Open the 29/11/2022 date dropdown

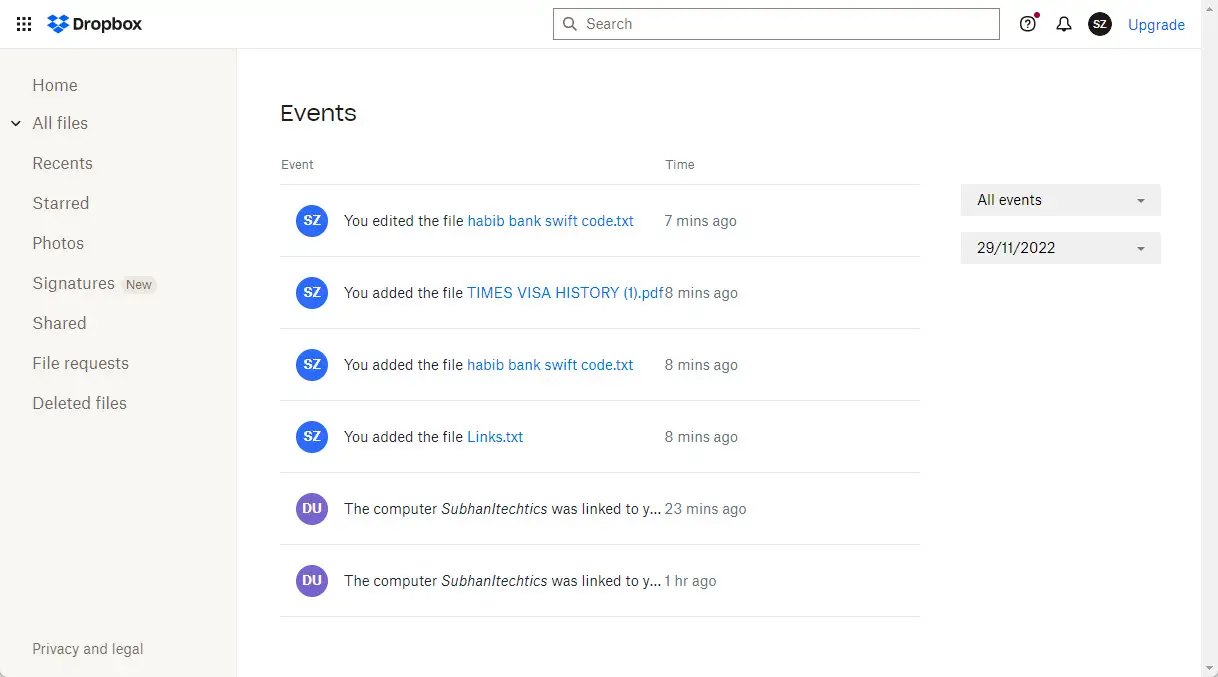click(1061, 248)
